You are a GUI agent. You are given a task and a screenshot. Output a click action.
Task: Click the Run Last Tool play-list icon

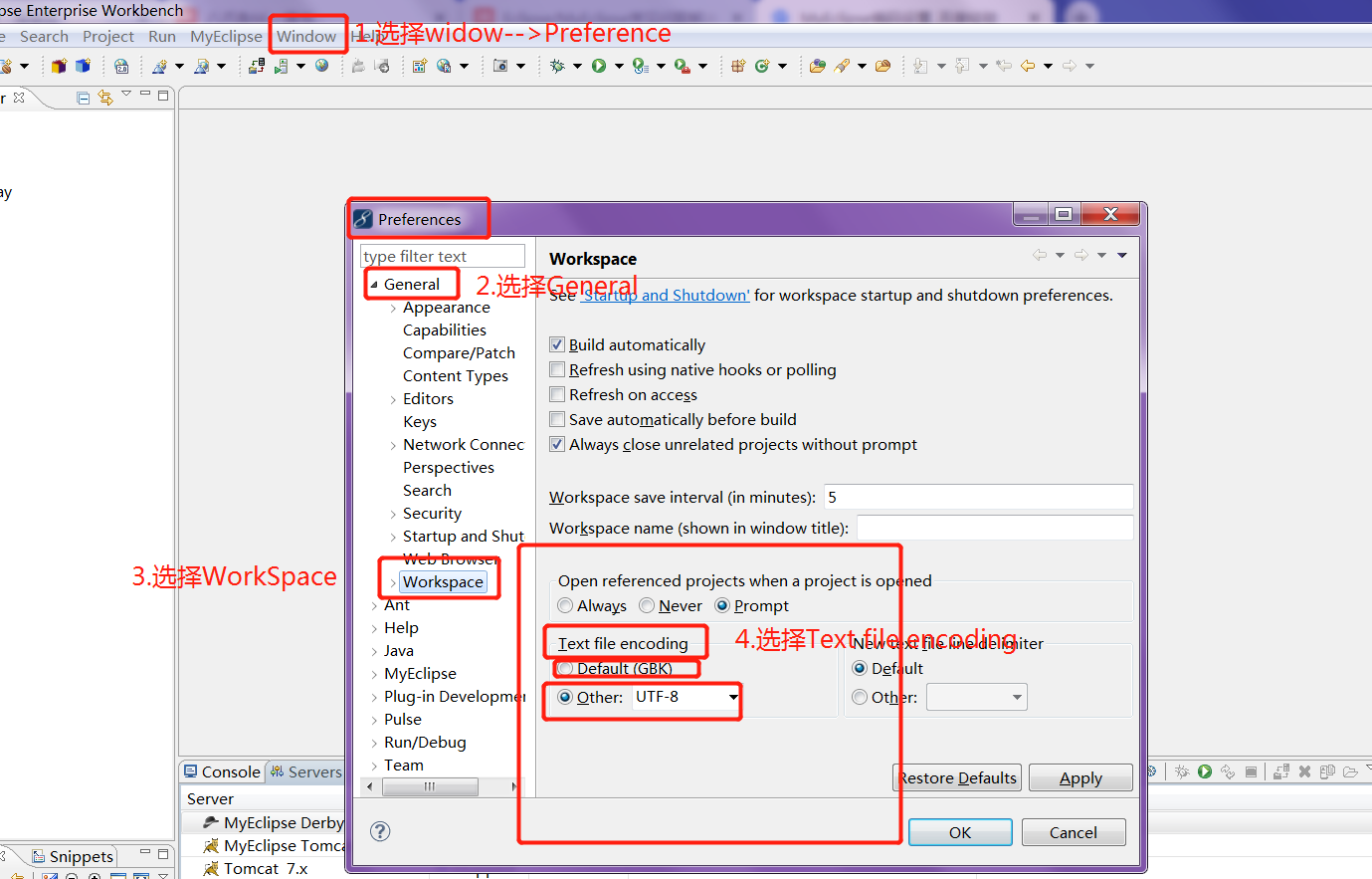pyautogui.click(x=641, y=66)
